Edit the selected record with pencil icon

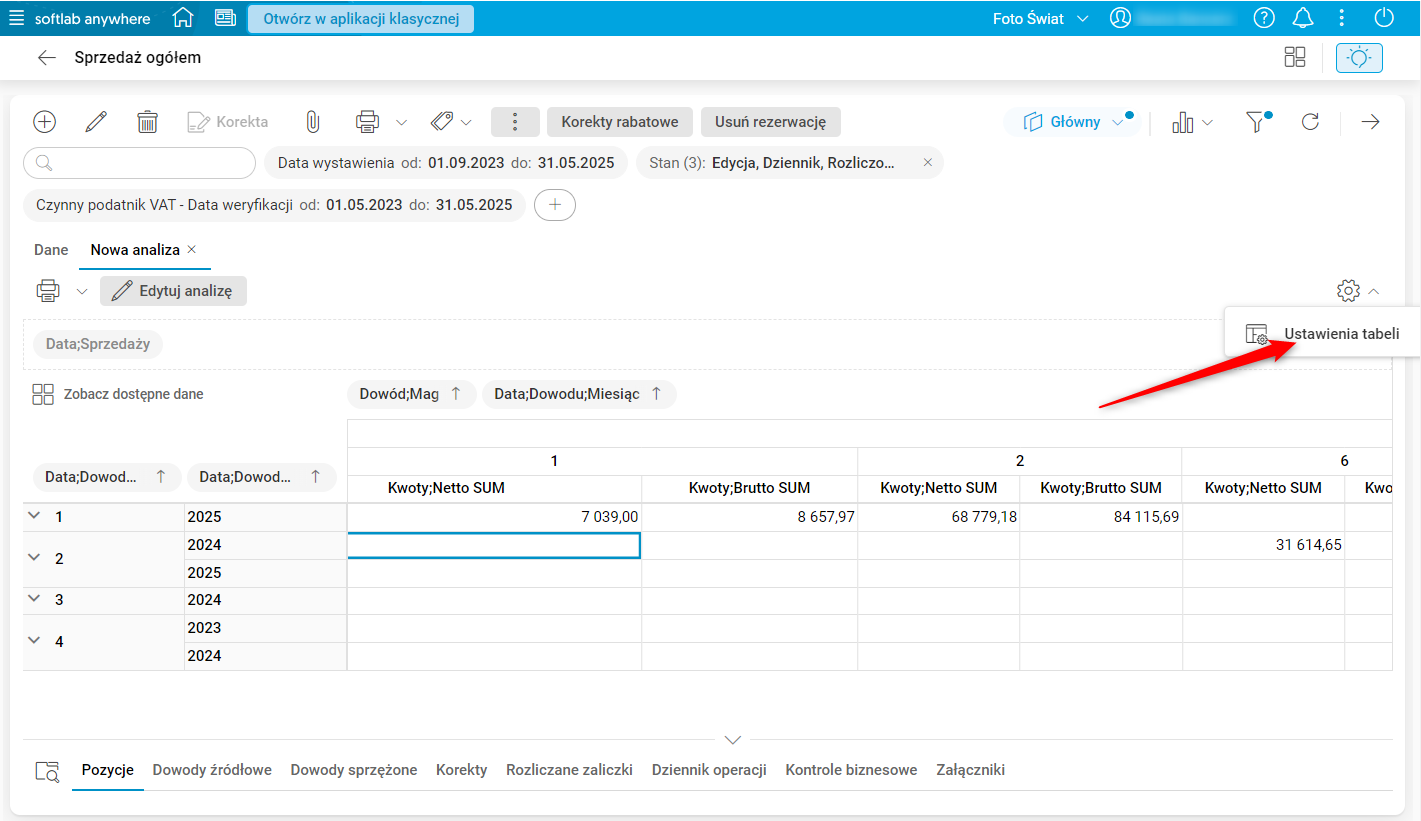96,122
